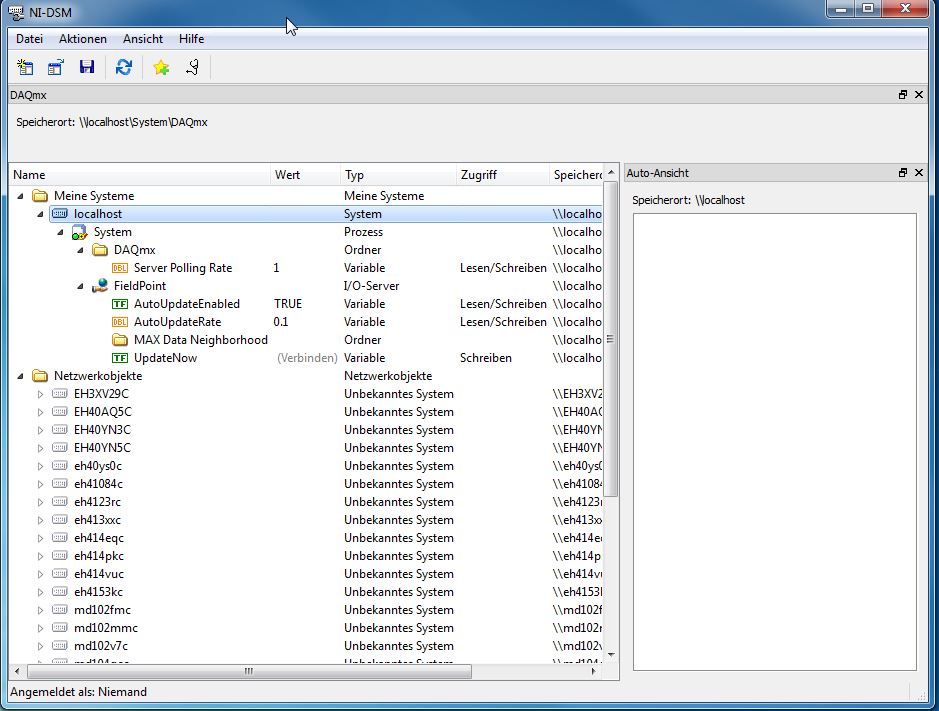Click the save (floppy disk) toolbar icon
This screenshot has height=711, width=939.
87,67
